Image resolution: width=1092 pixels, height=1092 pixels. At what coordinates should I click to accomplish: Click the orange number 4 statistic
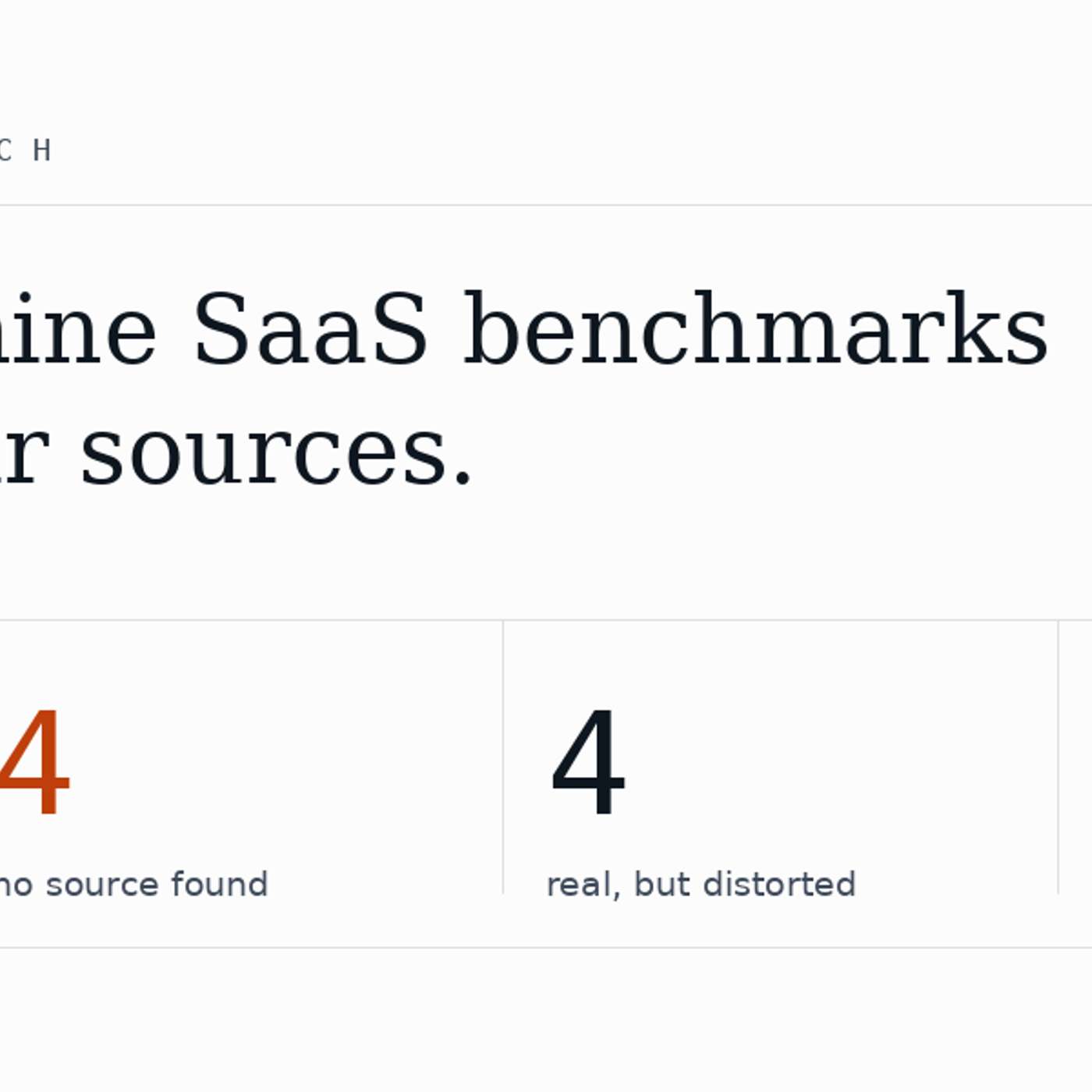[35, 761]
